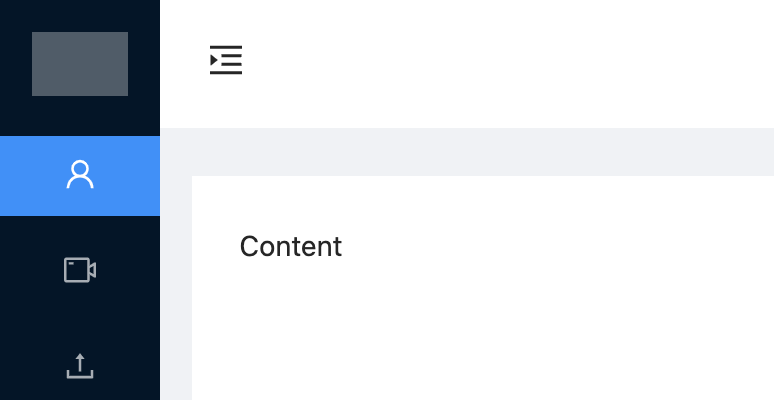Toggle the collapsed sider via the header trigger

click(226, 60)
